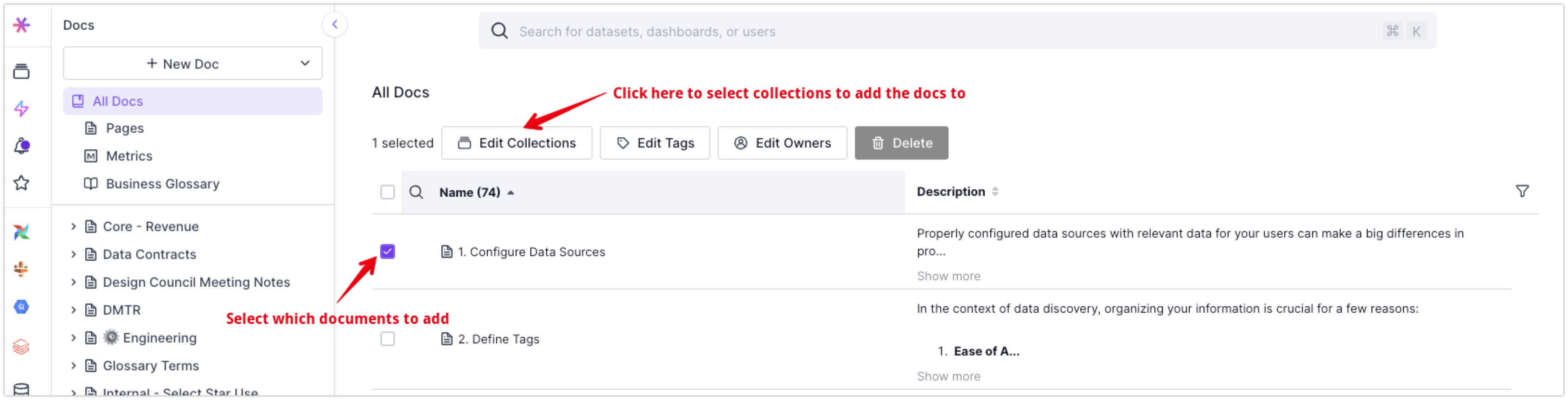The width and height of the screenshot is (1568, 400).
Task: Click the Delete button
Action: click(901, 143)
